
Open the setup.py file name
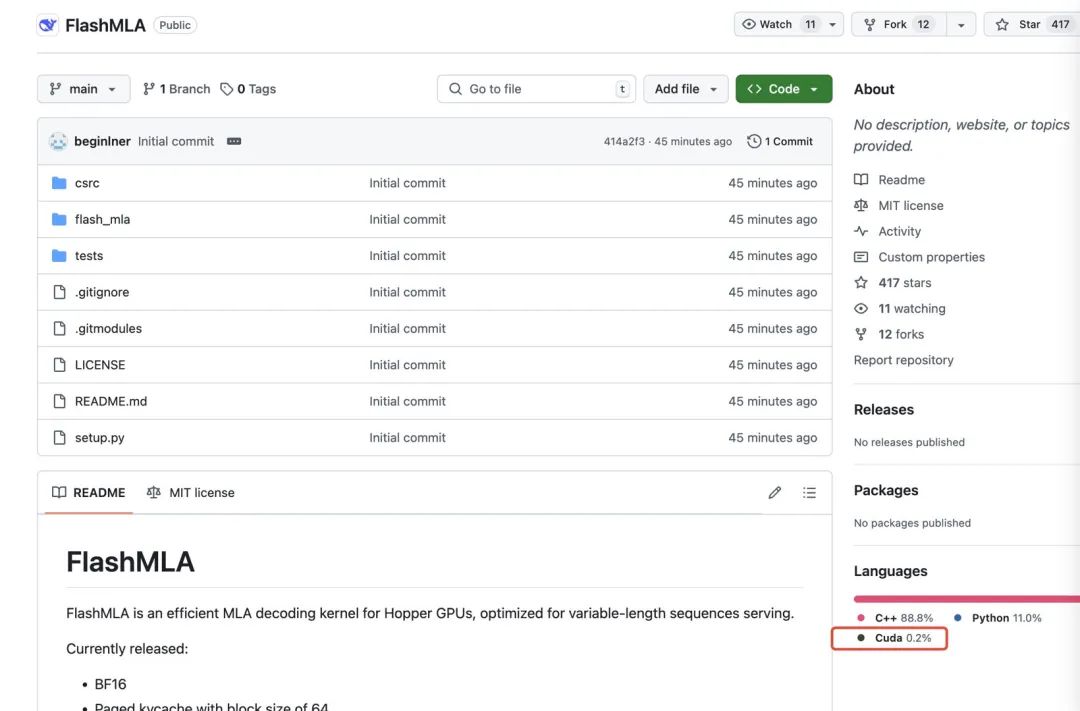[x=100, y=437]
